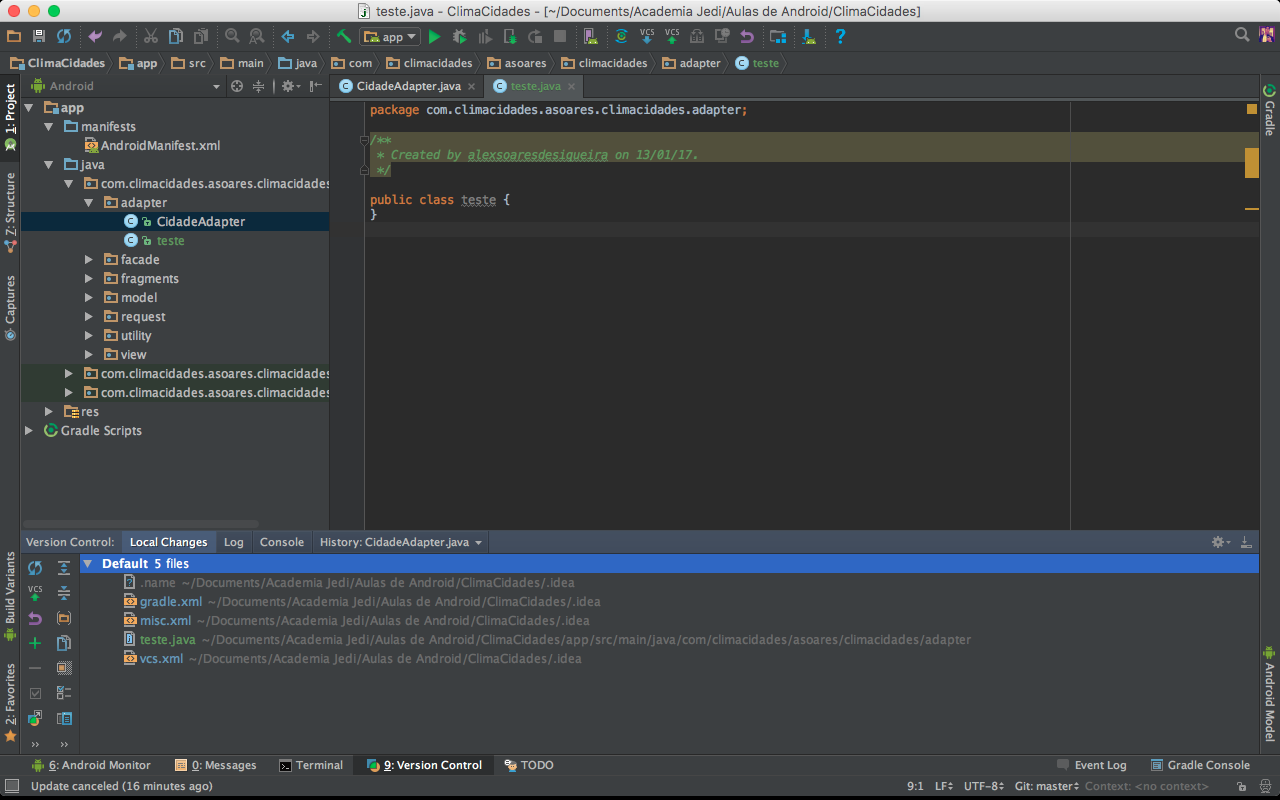Select gradle.xml in the changes list
Screen dimensions: 1280x800
coord(171,602)
